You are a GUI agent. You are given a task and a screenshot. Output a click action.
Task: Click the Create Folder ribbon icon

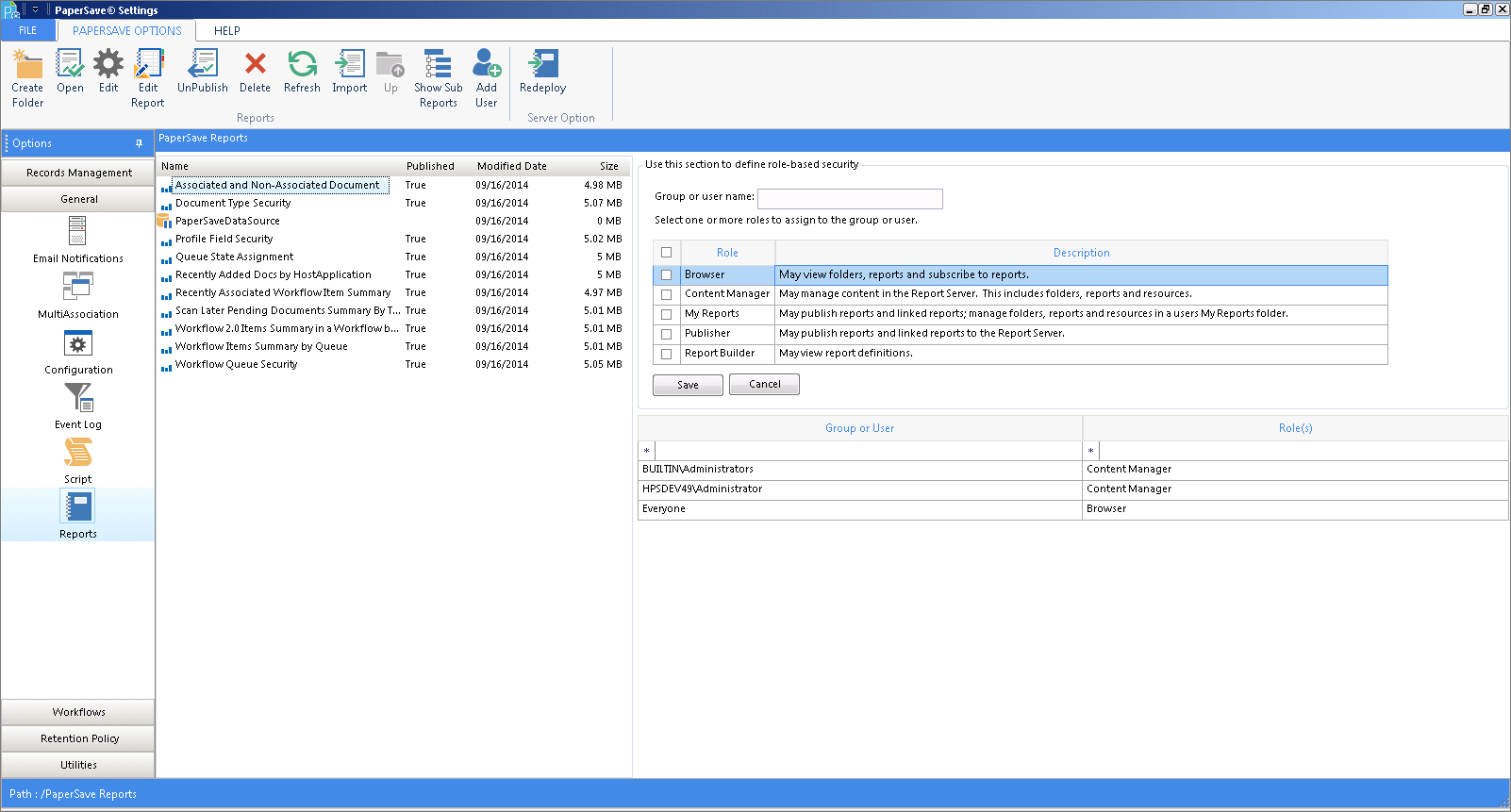[x=27, y=78]
